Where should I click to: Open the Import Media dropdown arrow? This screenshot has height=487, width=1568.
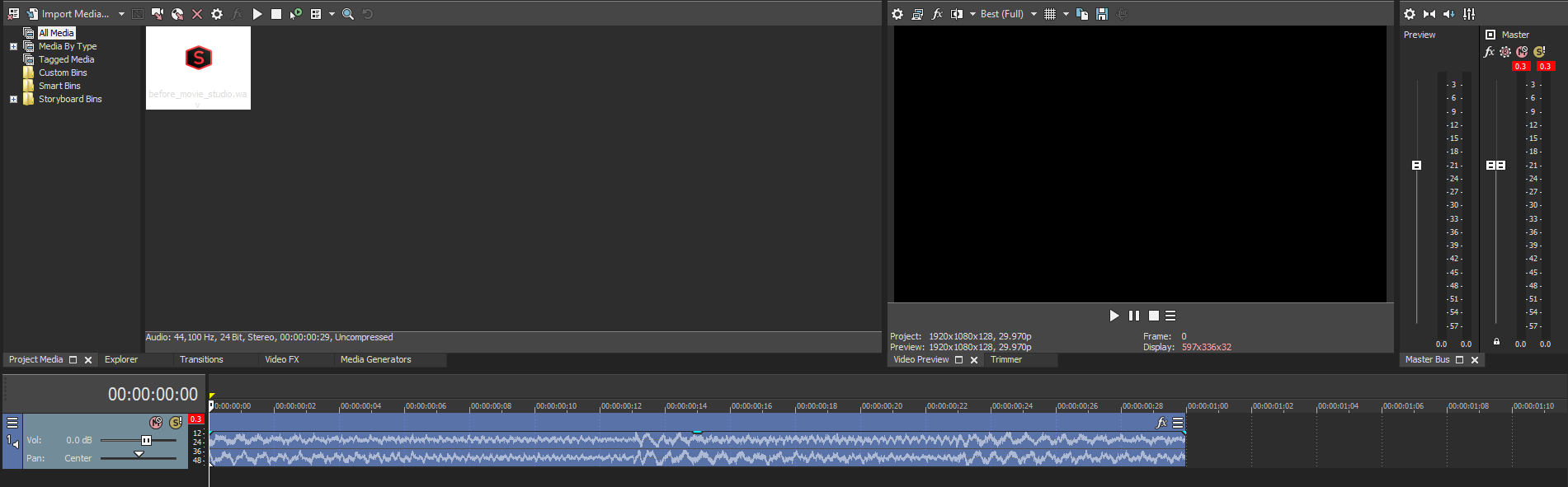(x=121, y=14)
